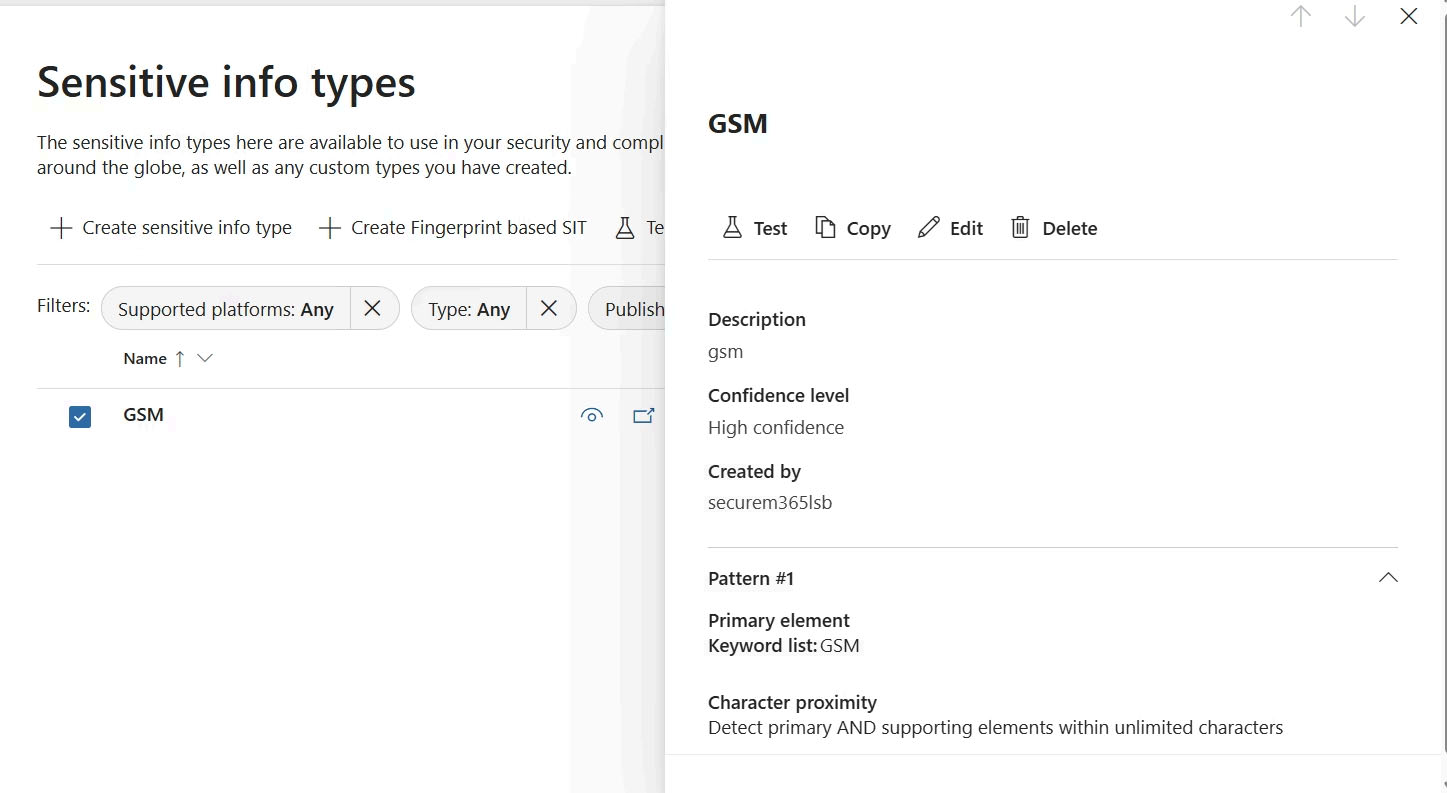The width and height of the screenshot is (1447, 793).
Task: Delete the GSM sensitive info type
Action: coord(1054,228)
